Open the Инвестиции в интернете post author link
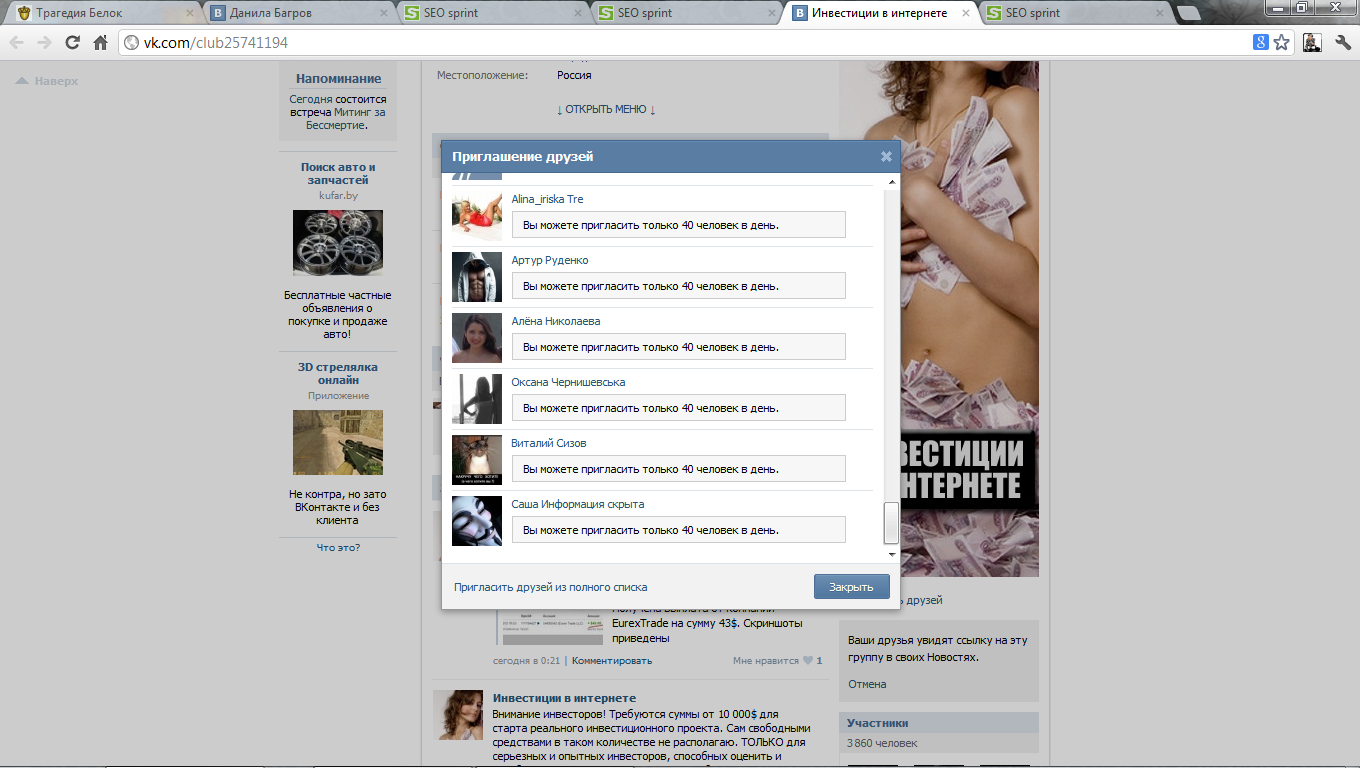 pos(564,698)
